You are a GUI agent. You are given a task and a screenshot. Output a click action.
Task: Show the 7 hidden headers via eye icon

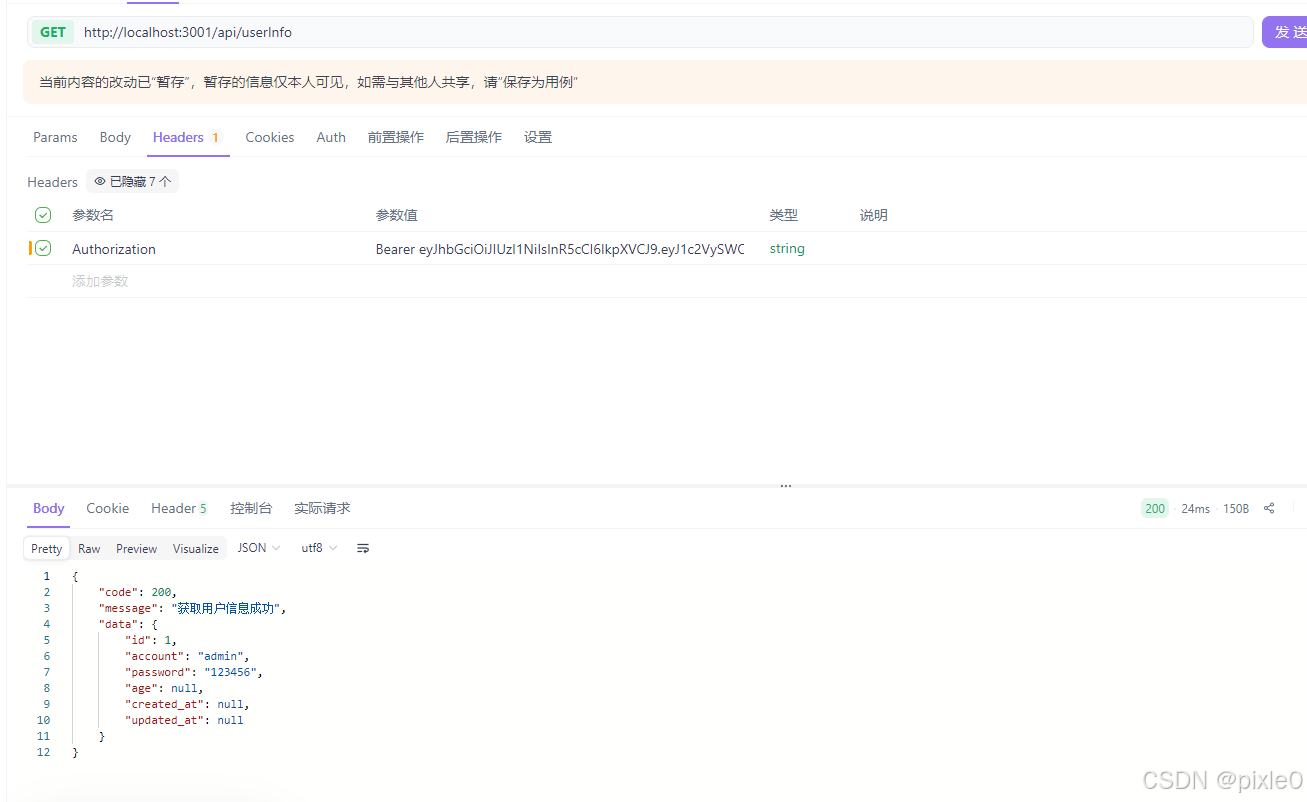pyautogui.click(x=131, y=181)
